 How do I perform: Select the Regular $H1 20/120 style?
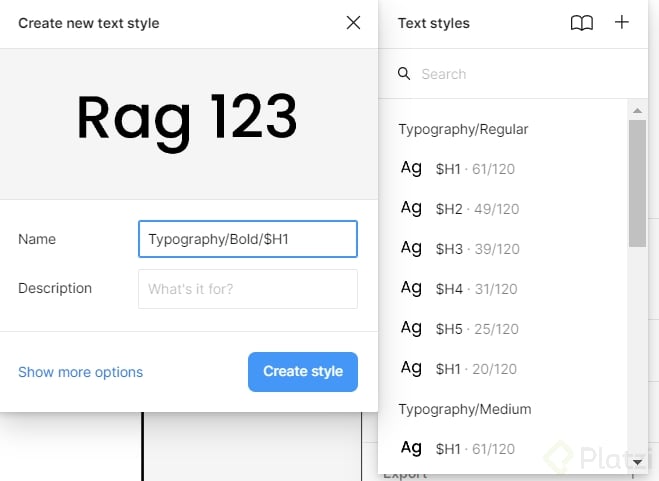pos(476,369)
